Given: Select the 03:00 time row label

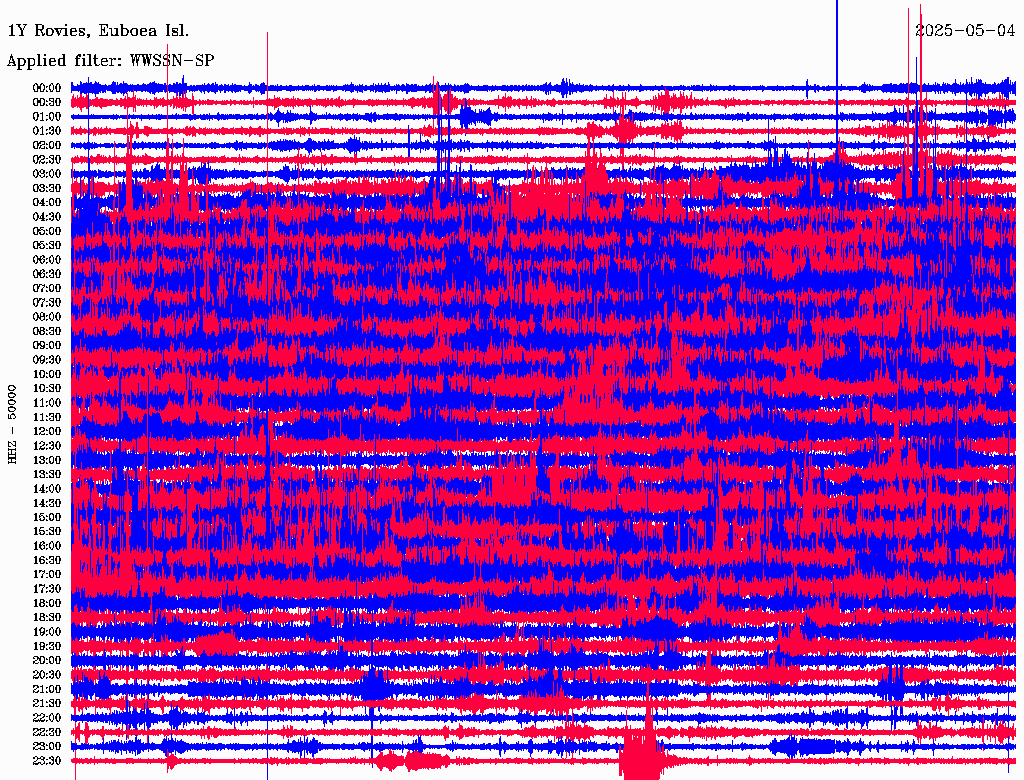Looking at the screenshot, I should [x=47, y=174].
